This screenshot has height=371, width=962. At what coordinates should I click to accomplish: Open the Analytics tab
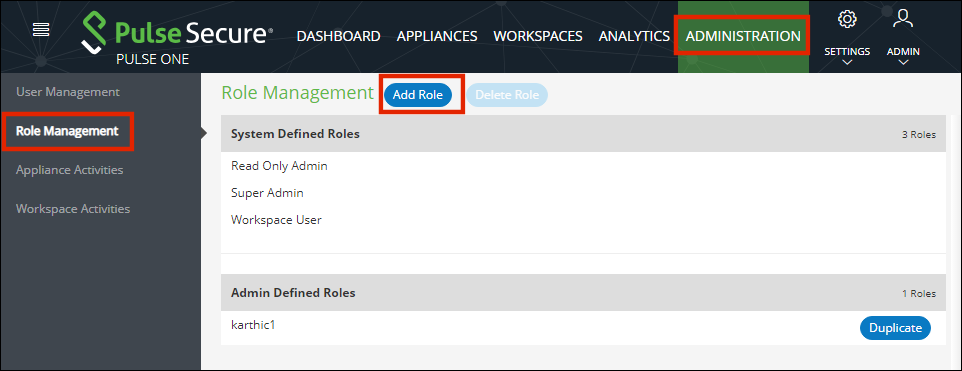click(x=634, y=36)
